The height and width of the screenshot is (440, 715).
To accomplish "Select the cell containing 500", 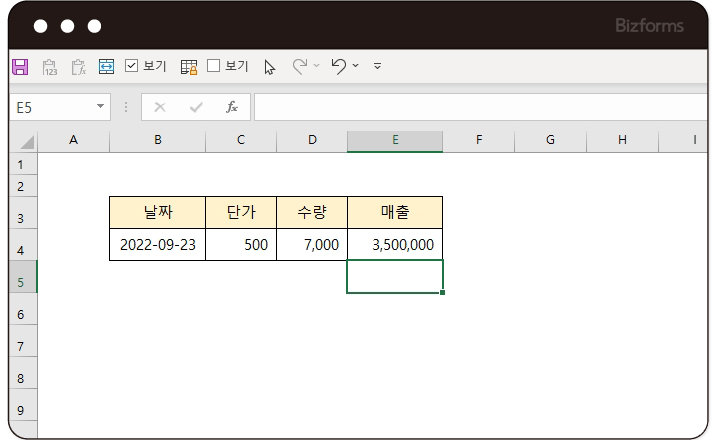I will tap(241, 244).
